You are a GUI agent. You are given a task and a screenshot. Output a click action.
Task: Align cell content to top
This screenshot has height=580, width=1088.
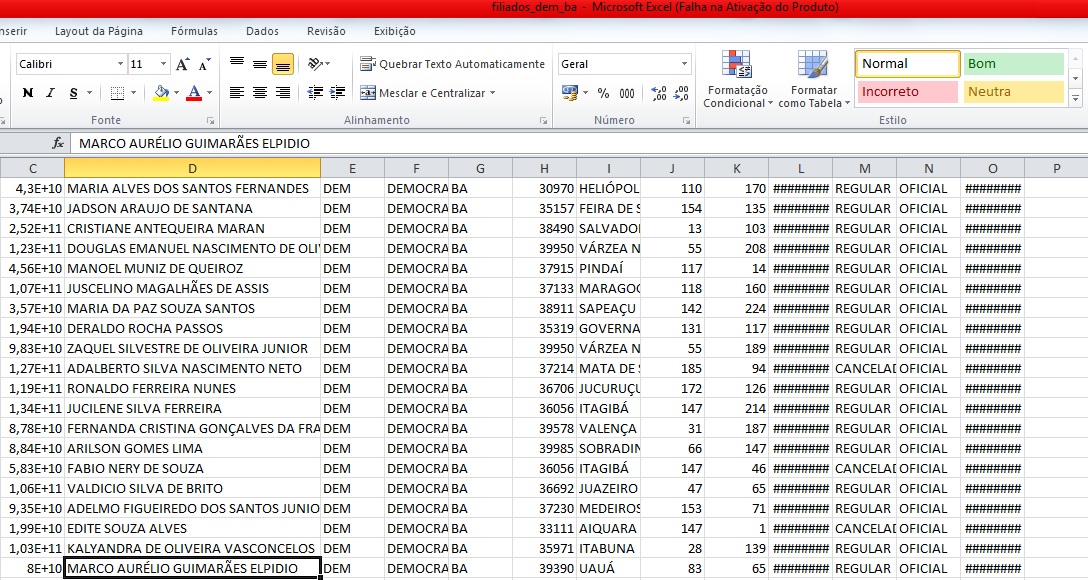click(x=237, y=64)
